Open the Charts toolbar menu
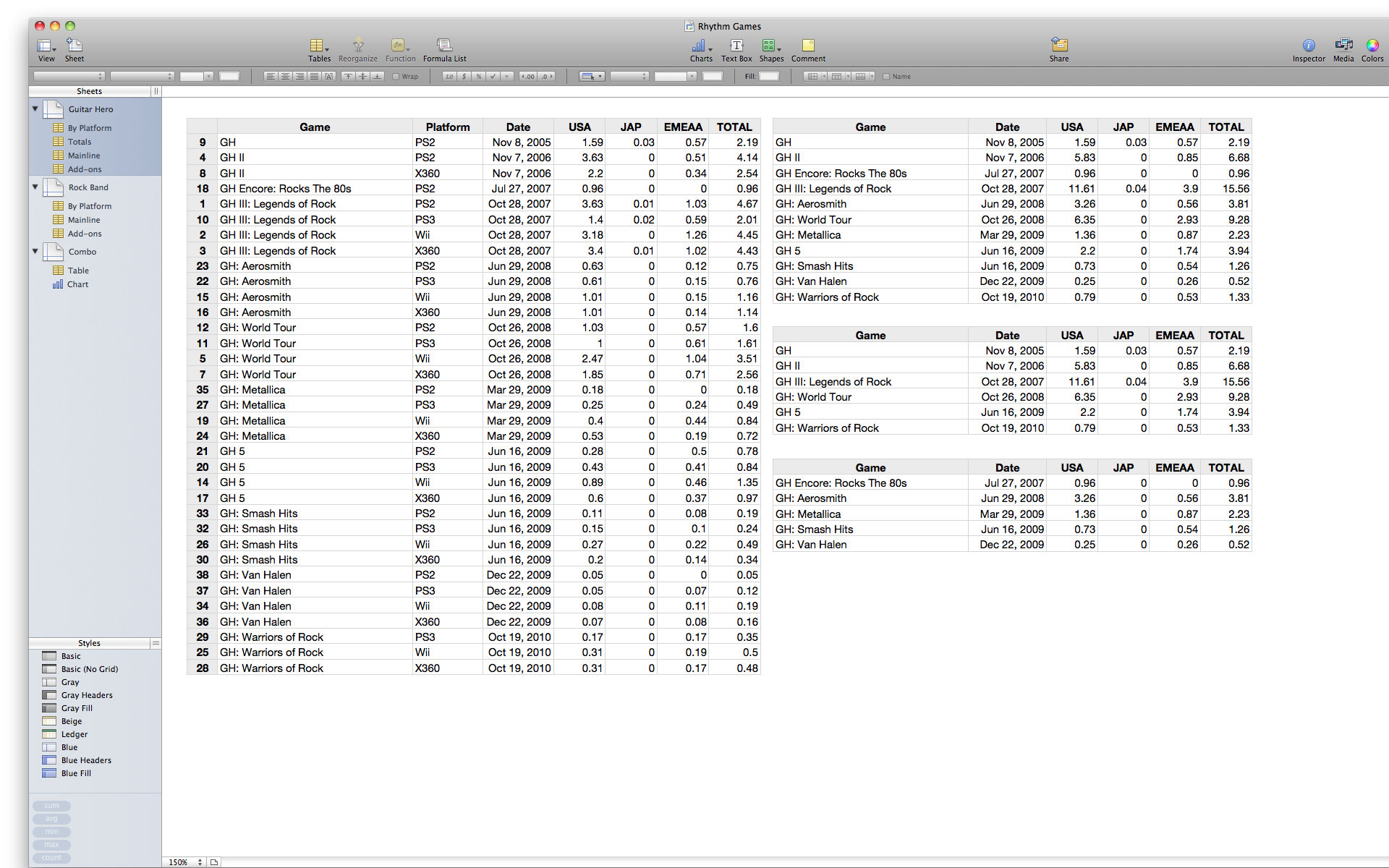The height and width of the screenshot is (868, 1389). click(x=700, y=50)
